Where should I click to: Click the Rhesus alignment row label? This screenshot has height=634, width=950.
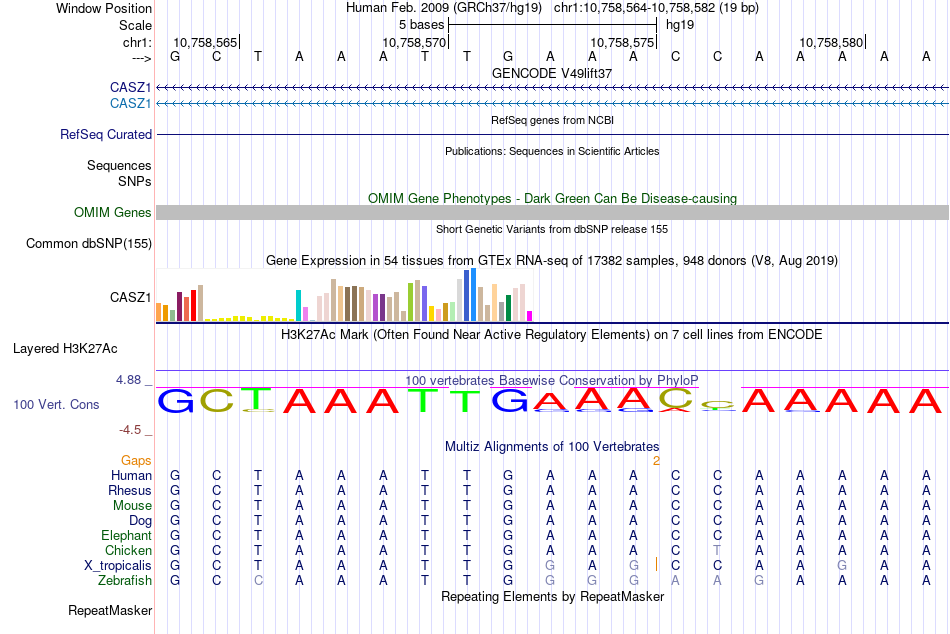[130, 490]
